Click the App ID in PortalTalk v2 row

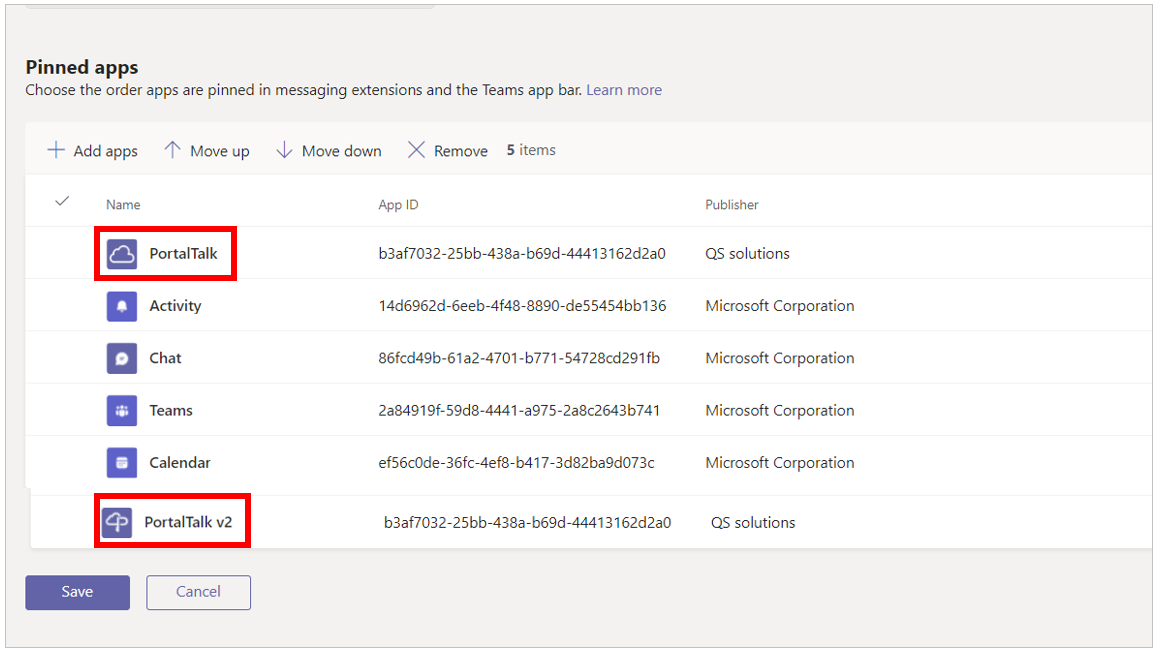(x=527, y=523)
